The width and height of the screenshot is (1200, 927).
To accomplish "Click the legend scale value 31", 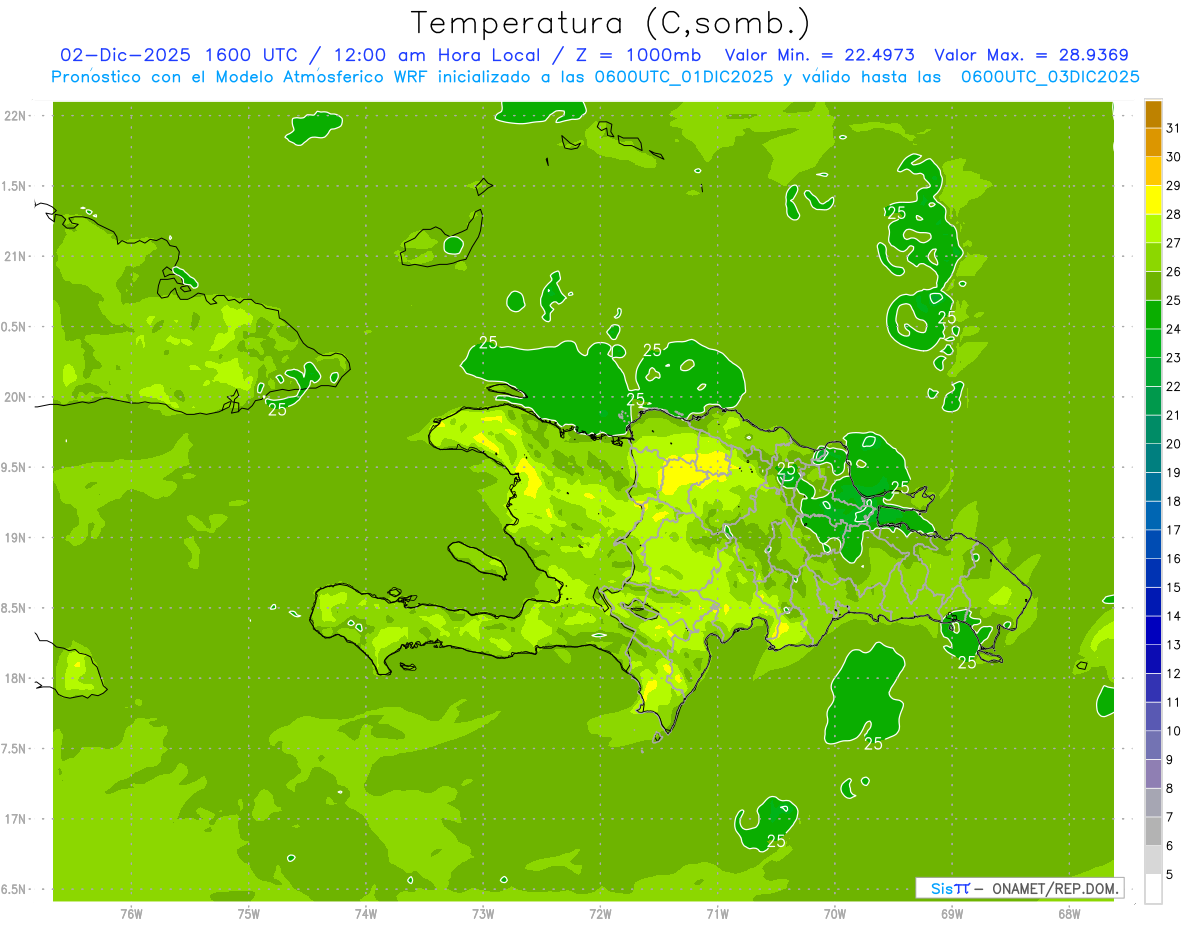I will click(x=1173, y=128).
